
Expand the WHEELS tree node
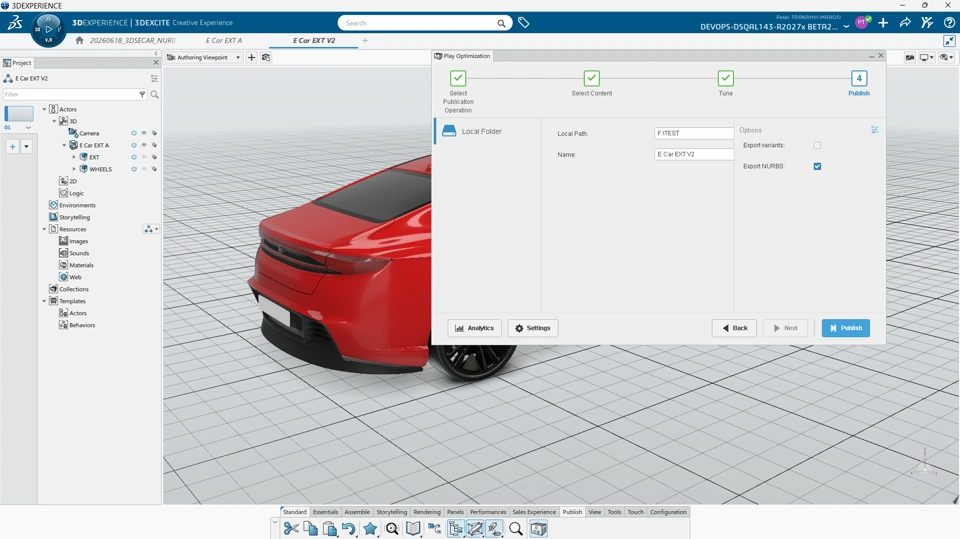click(75, 169)
